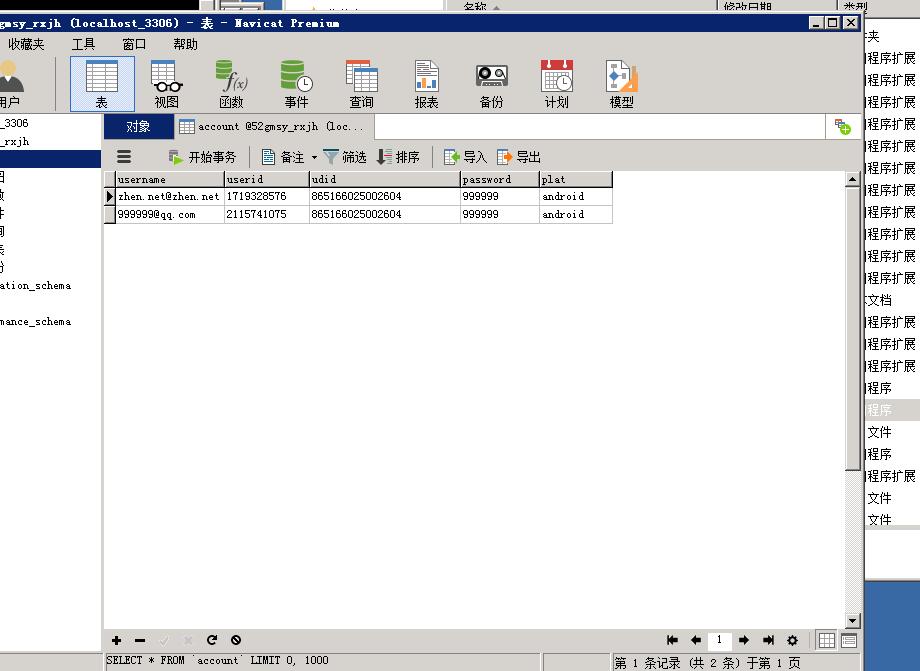Expand the 备注 dropdown arrow
This screenshot has width=920, height=671.
tap(314, 157)
